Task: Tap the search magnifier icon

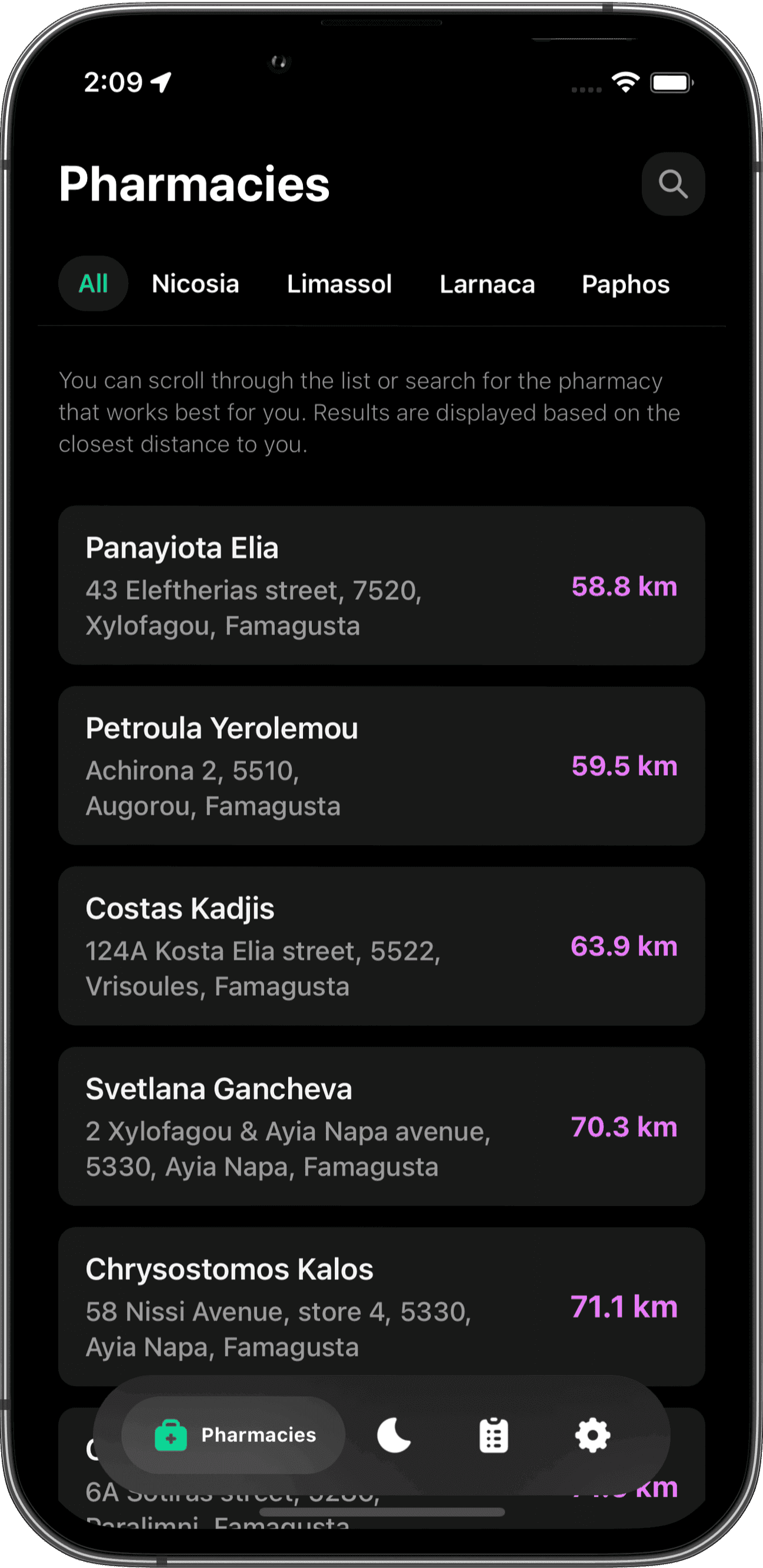Action: [673, 184]
